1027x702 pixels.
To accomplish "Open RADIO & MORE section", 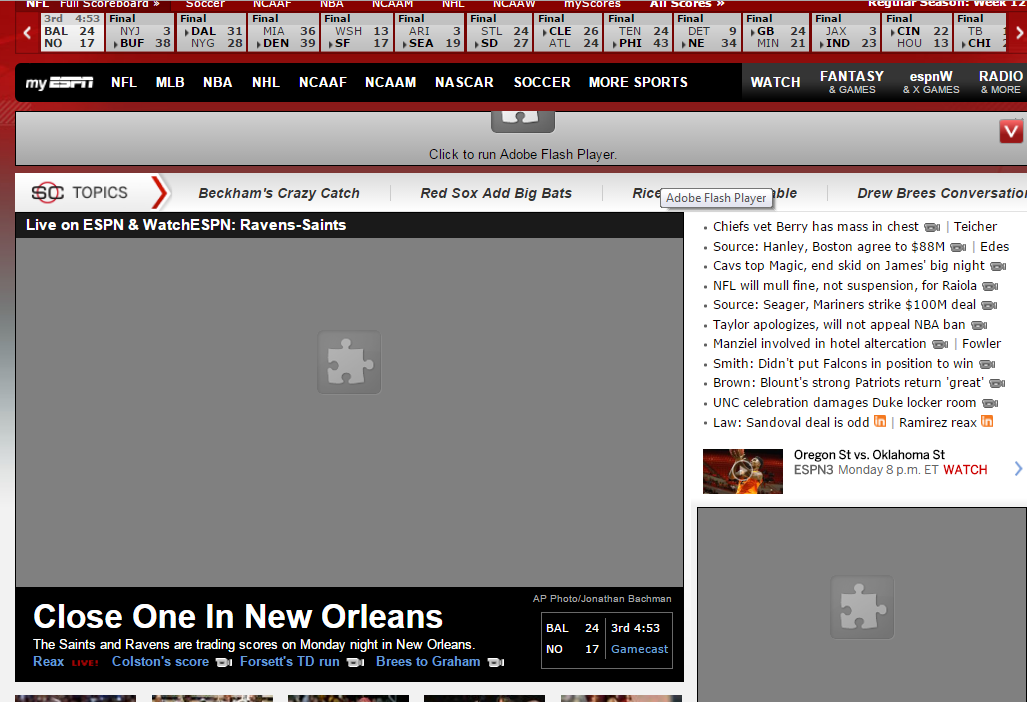I will tap(1001, 82).
